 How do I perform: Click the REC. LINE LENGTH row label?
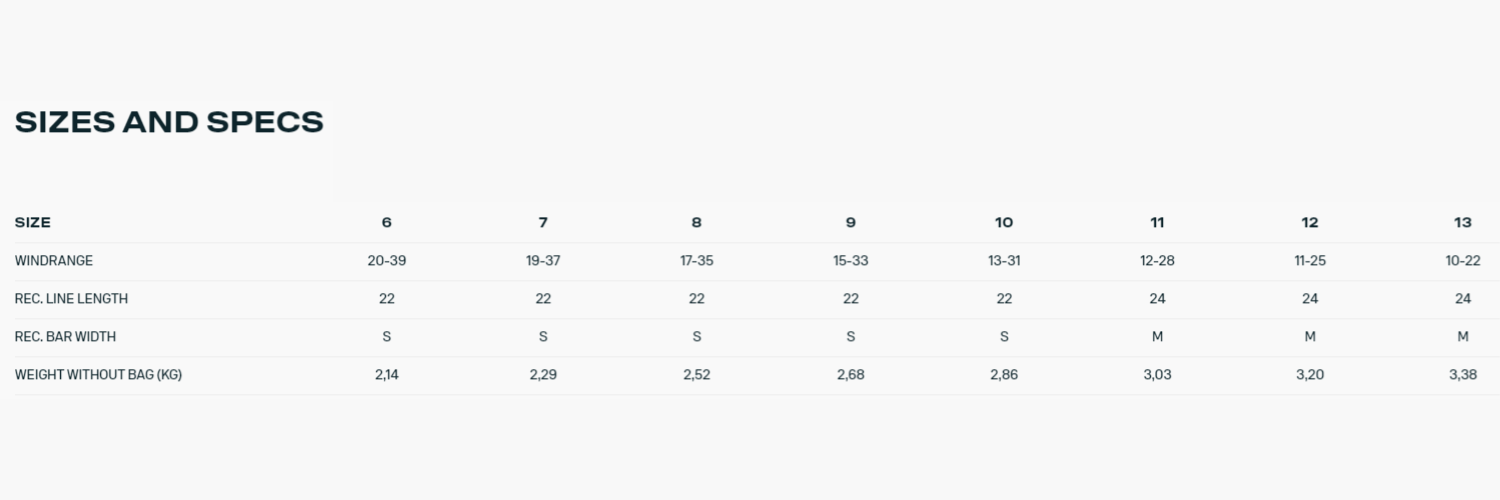71,299
